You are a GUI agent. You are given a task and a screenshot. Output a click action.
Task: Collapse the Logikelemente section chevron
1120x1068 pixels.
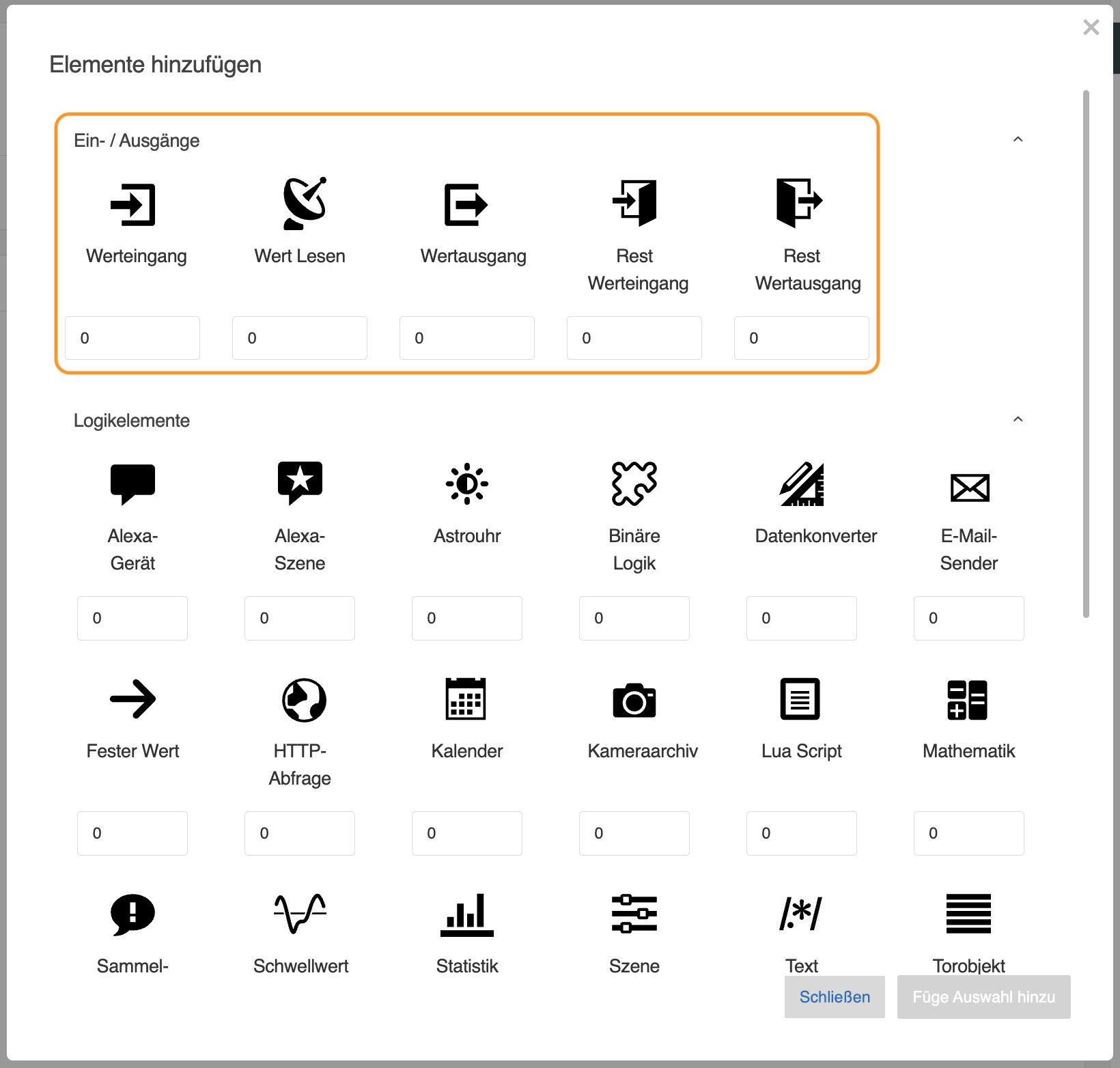click(x=1018, y=419)
